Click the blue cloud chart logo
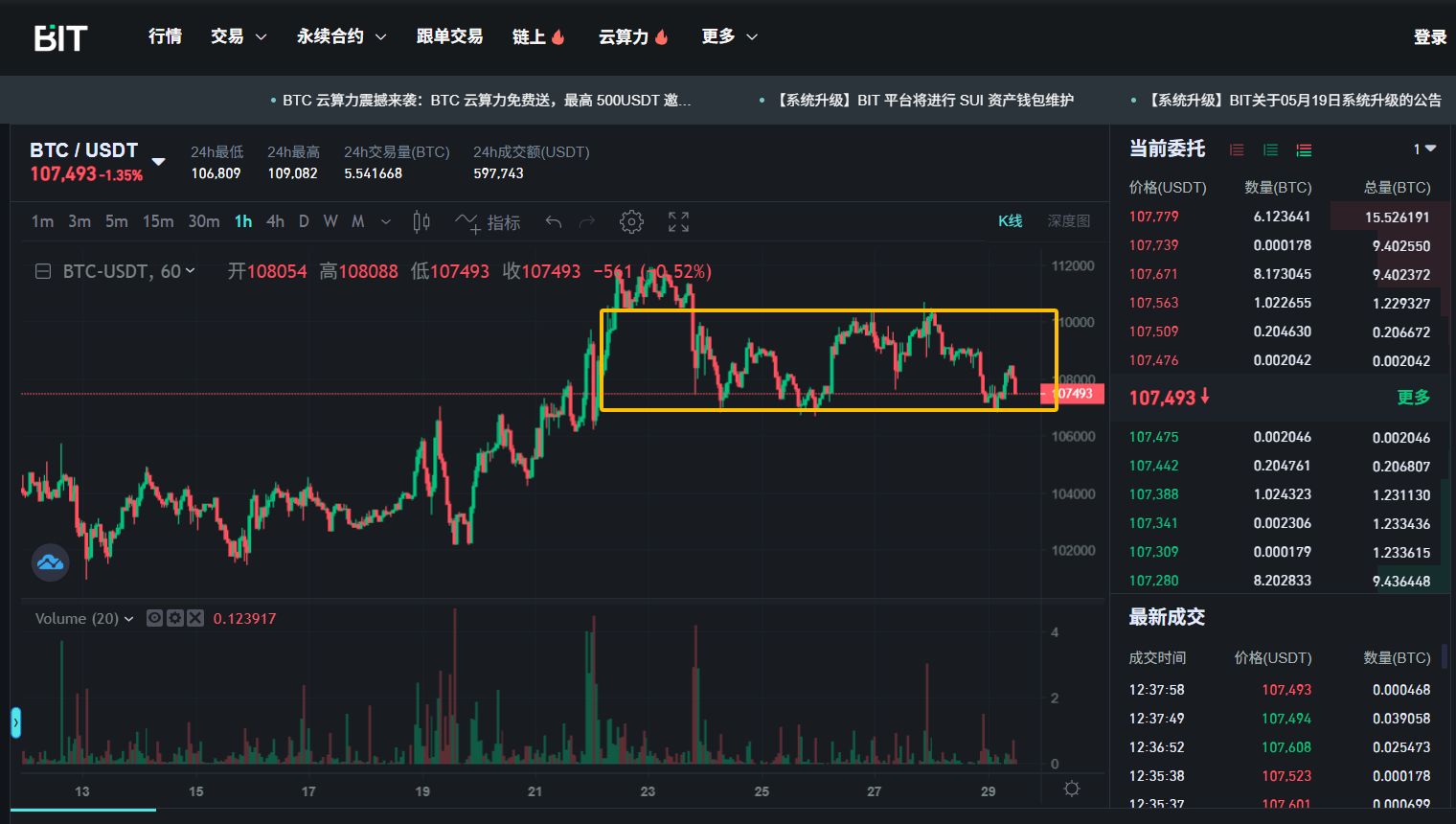The image size is (1456, 824). click(50, 562)
